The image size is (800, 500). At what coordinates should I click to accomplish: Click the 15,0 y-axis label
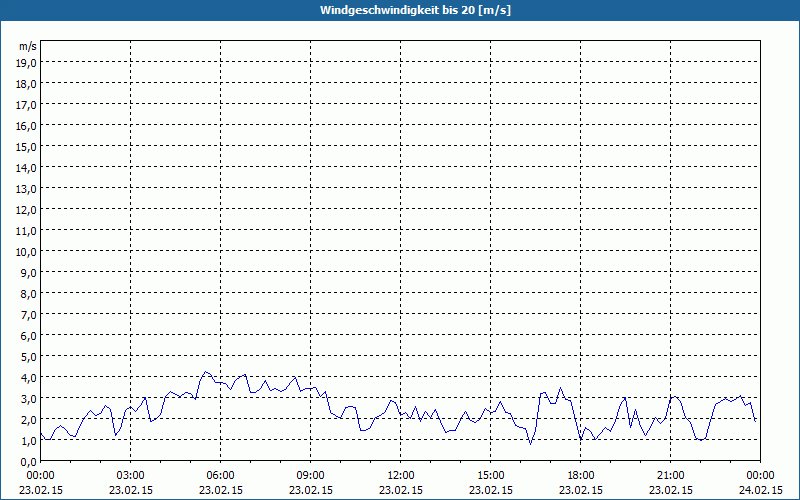(28, 147)
